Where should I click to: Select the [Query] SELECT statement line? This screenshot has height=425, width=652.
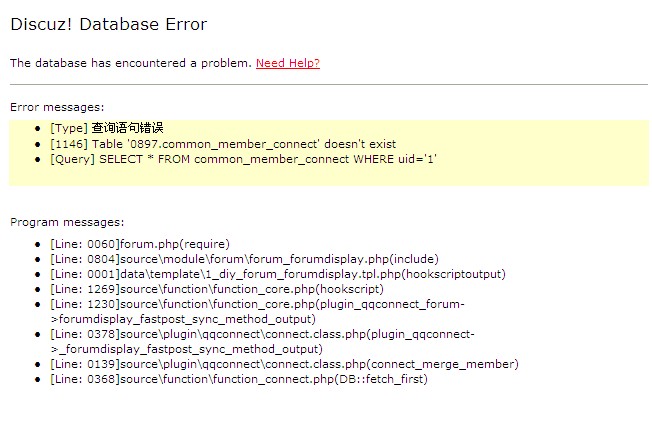(244, 159)
